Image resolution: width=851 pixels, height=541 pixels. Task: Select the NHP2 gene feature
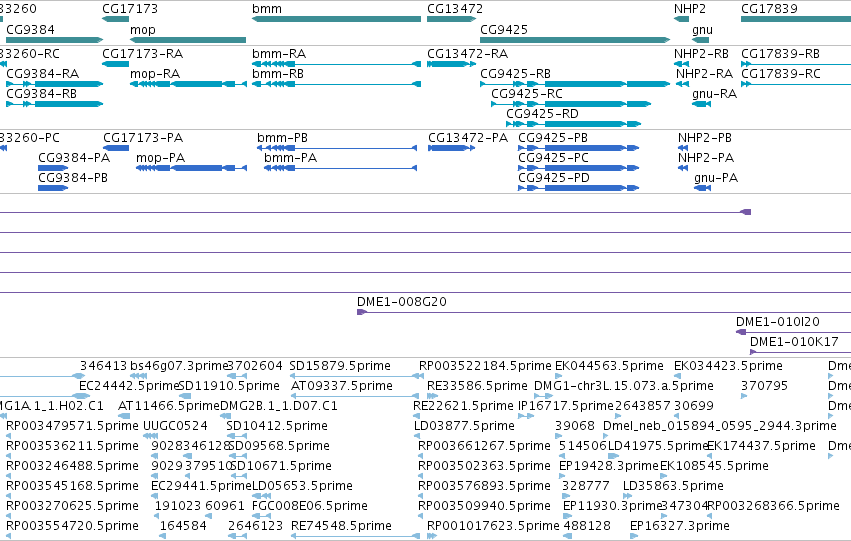coord(681,19)
